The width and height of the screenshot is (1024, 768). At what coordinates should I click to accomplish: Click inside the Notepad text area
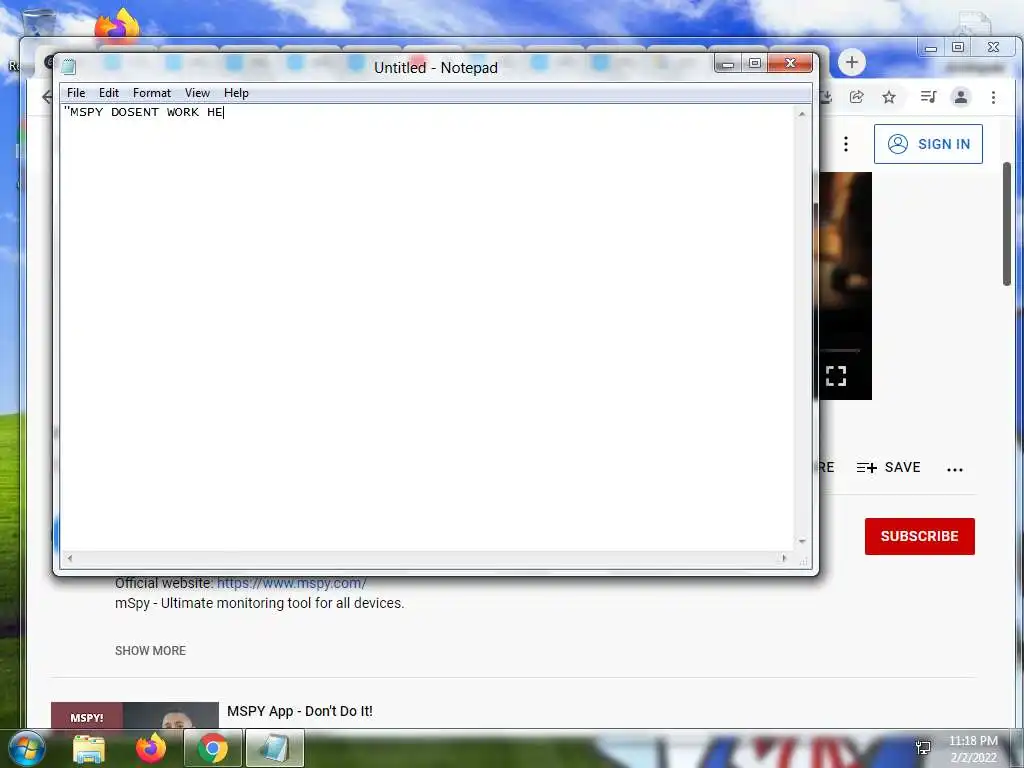(x=428, y=327)
